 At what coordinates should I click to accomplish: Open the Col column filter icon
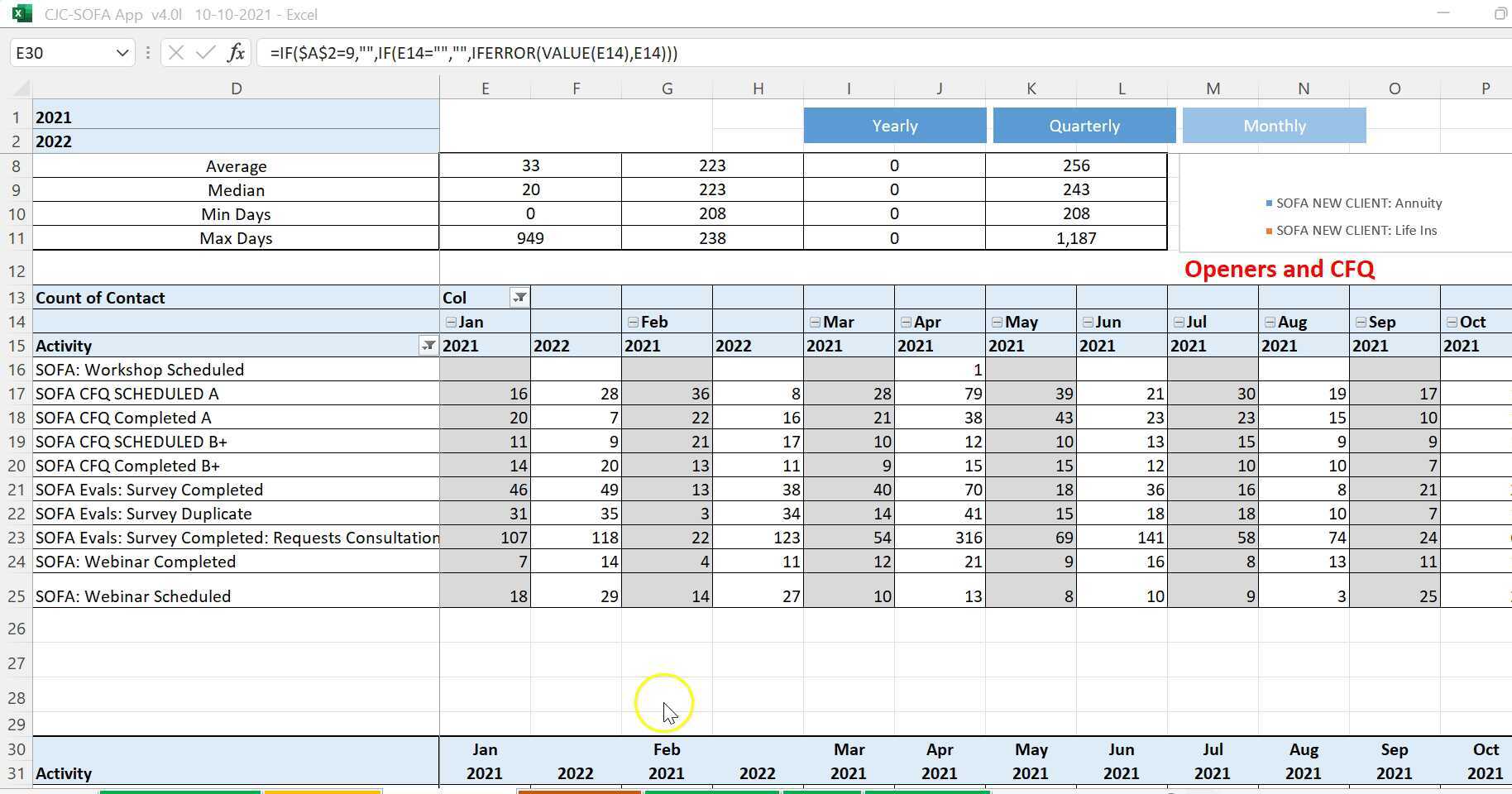(519, 298)
